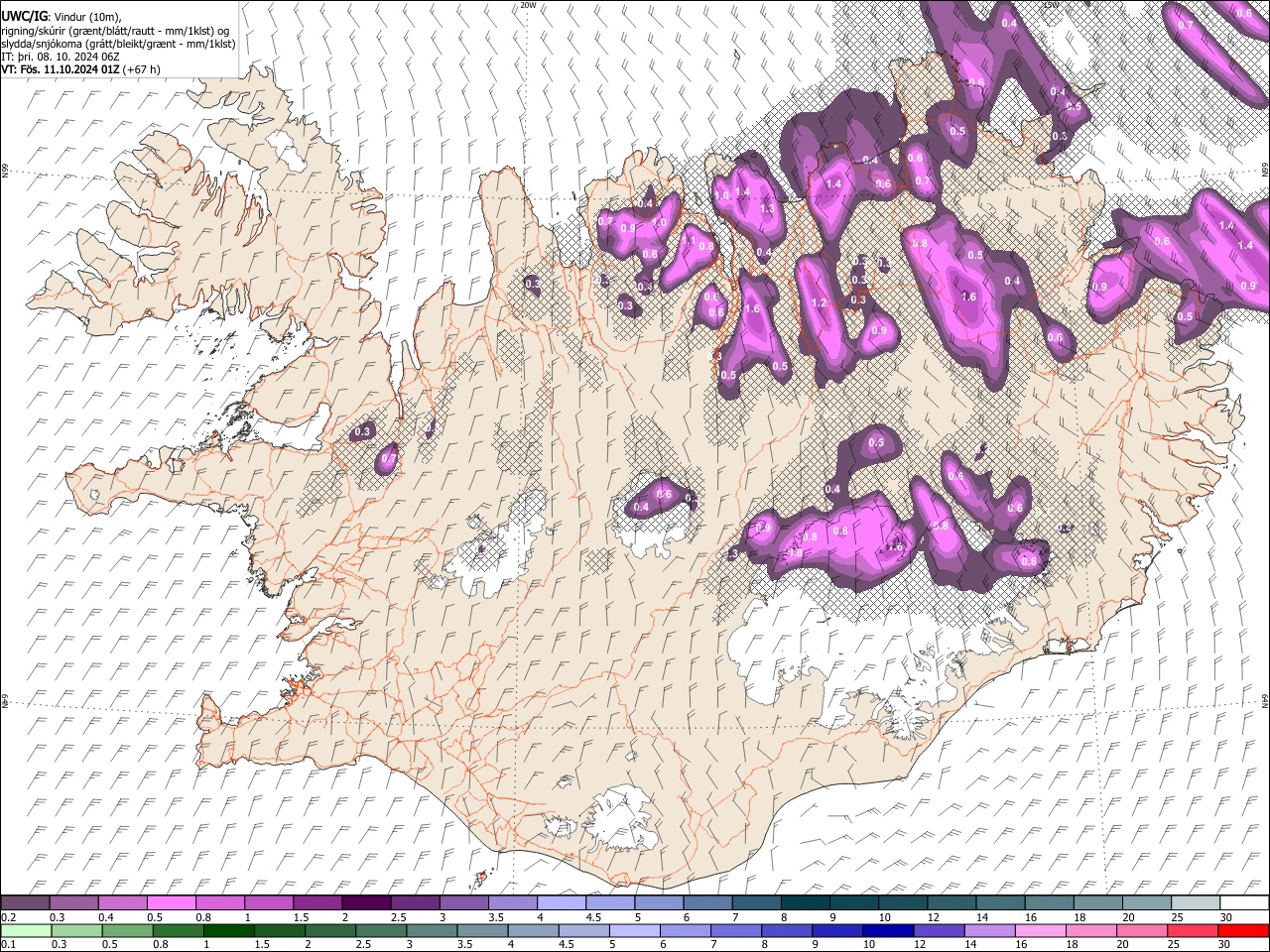The height and width of the screenshot is (952, 1270).
Task: Pick the slate blue swatch for 6–7 in the upper legend
Action: [707, 902]
